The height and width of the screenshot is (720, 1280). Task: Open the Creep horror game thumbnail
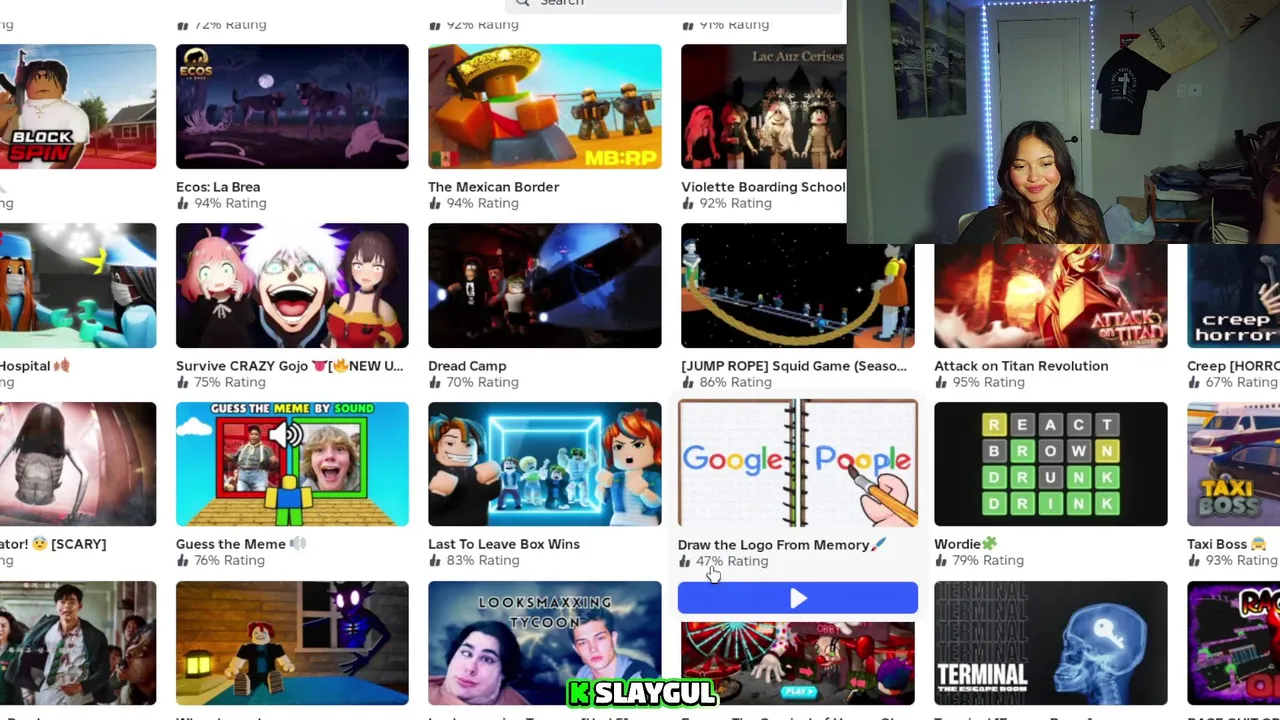pyautogui.click(x=1233, y=295)
